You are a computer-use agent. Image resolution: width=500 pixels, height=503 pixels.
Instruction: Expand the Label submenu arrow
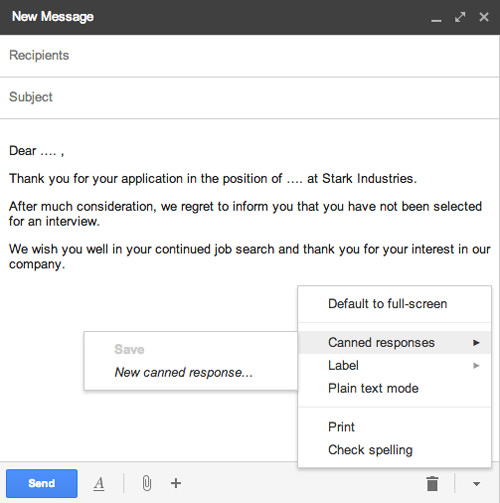click(476, 366)
